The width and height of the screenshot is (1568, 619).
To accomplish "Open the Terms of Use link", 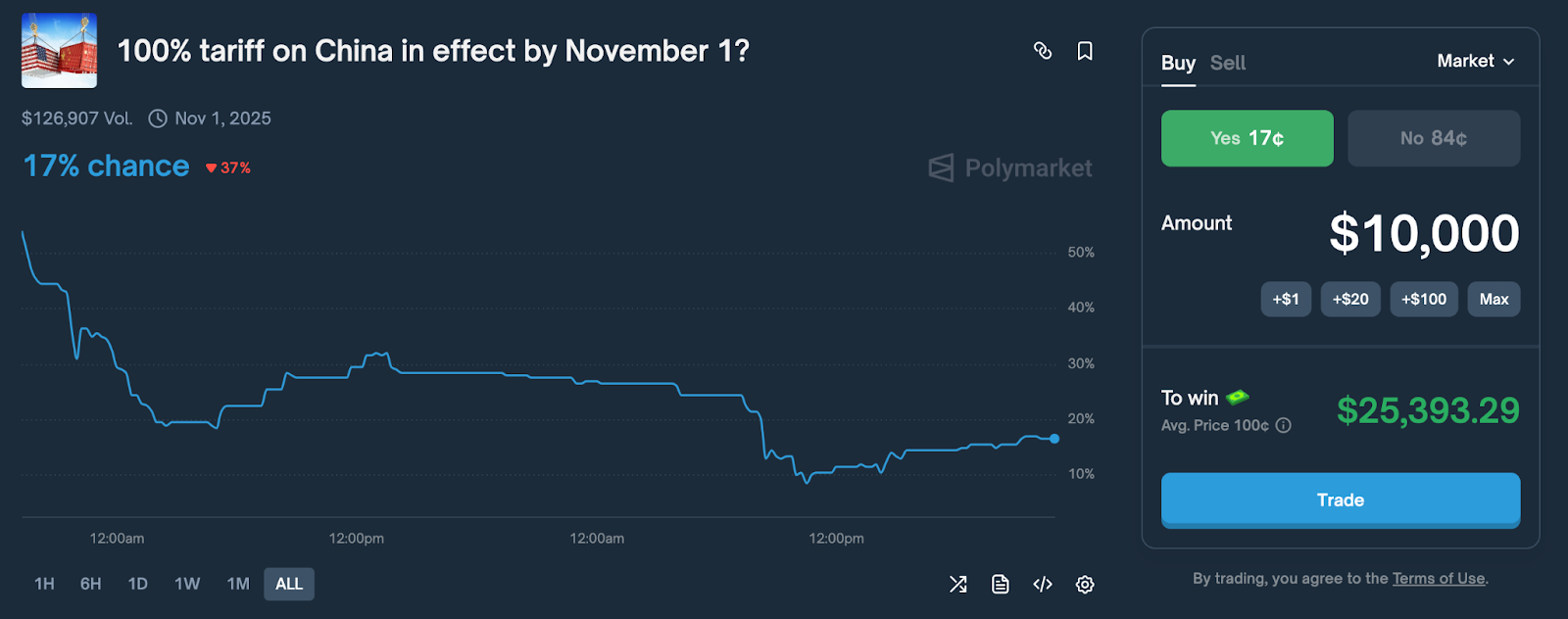I will point(1439,579).
